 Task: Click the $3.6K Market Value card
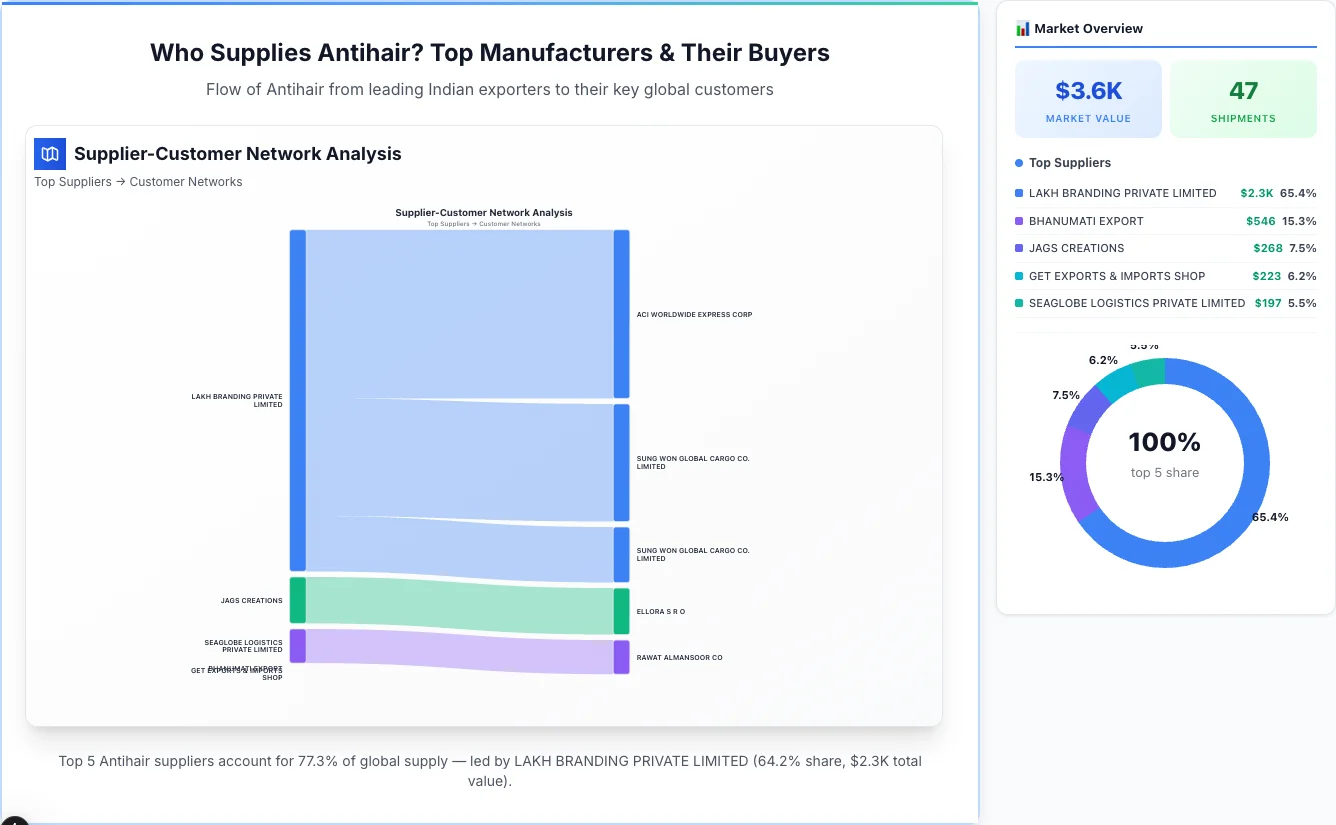[x=1088, y=98]
